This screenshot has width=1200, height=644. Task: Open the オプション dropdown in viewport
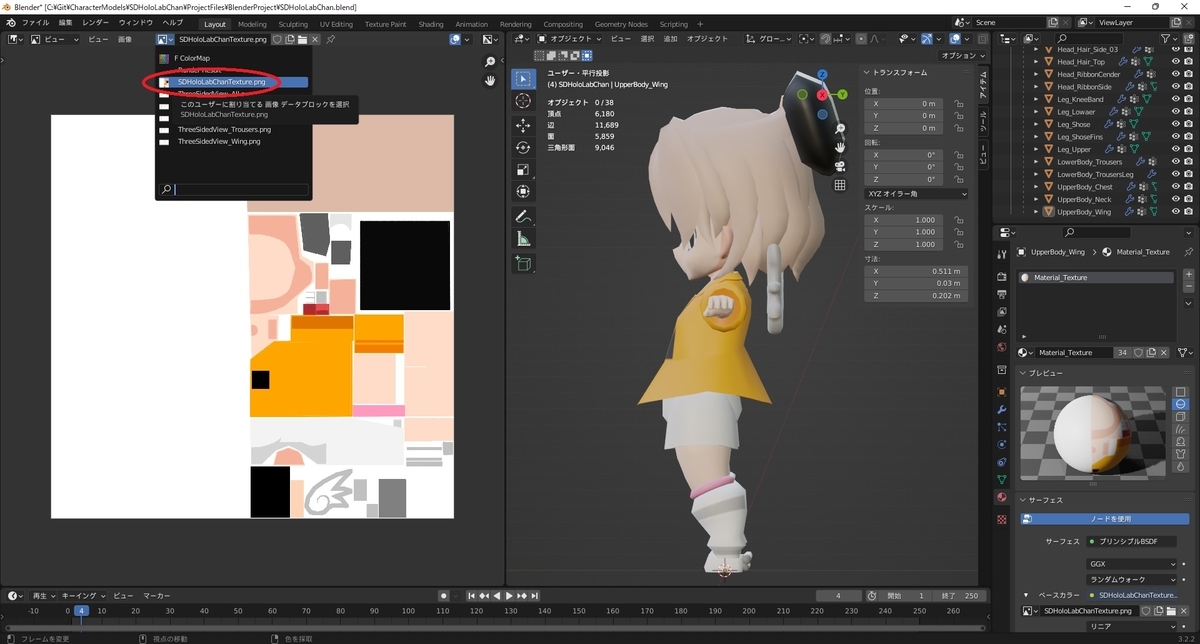pyautogui.click(x=964, y=56)
